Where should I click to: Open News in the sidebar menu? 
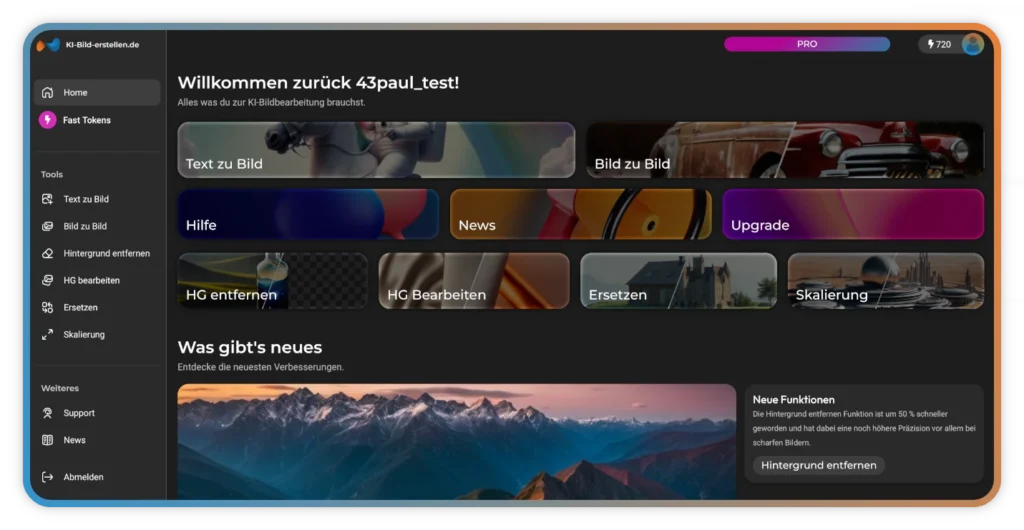(74, 440)
